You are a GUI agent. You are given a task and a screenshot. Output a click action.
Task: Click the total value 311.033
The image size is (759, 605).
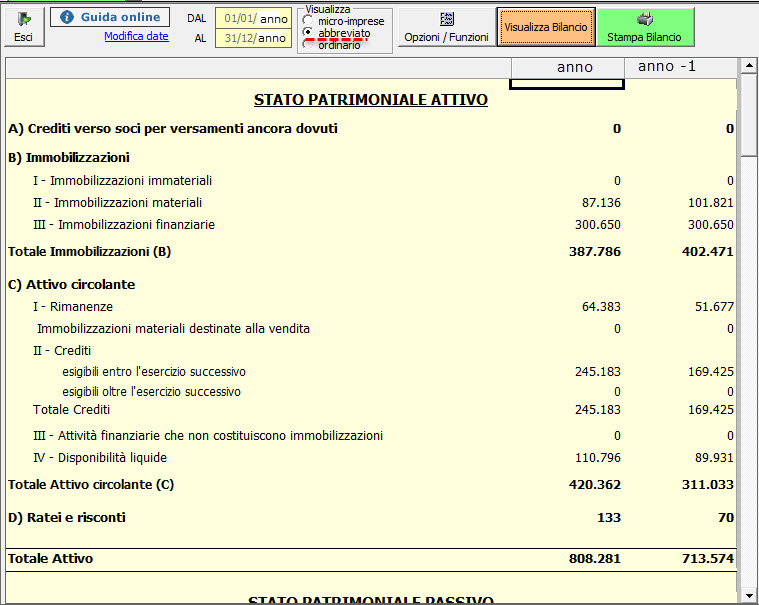point(708,485)
